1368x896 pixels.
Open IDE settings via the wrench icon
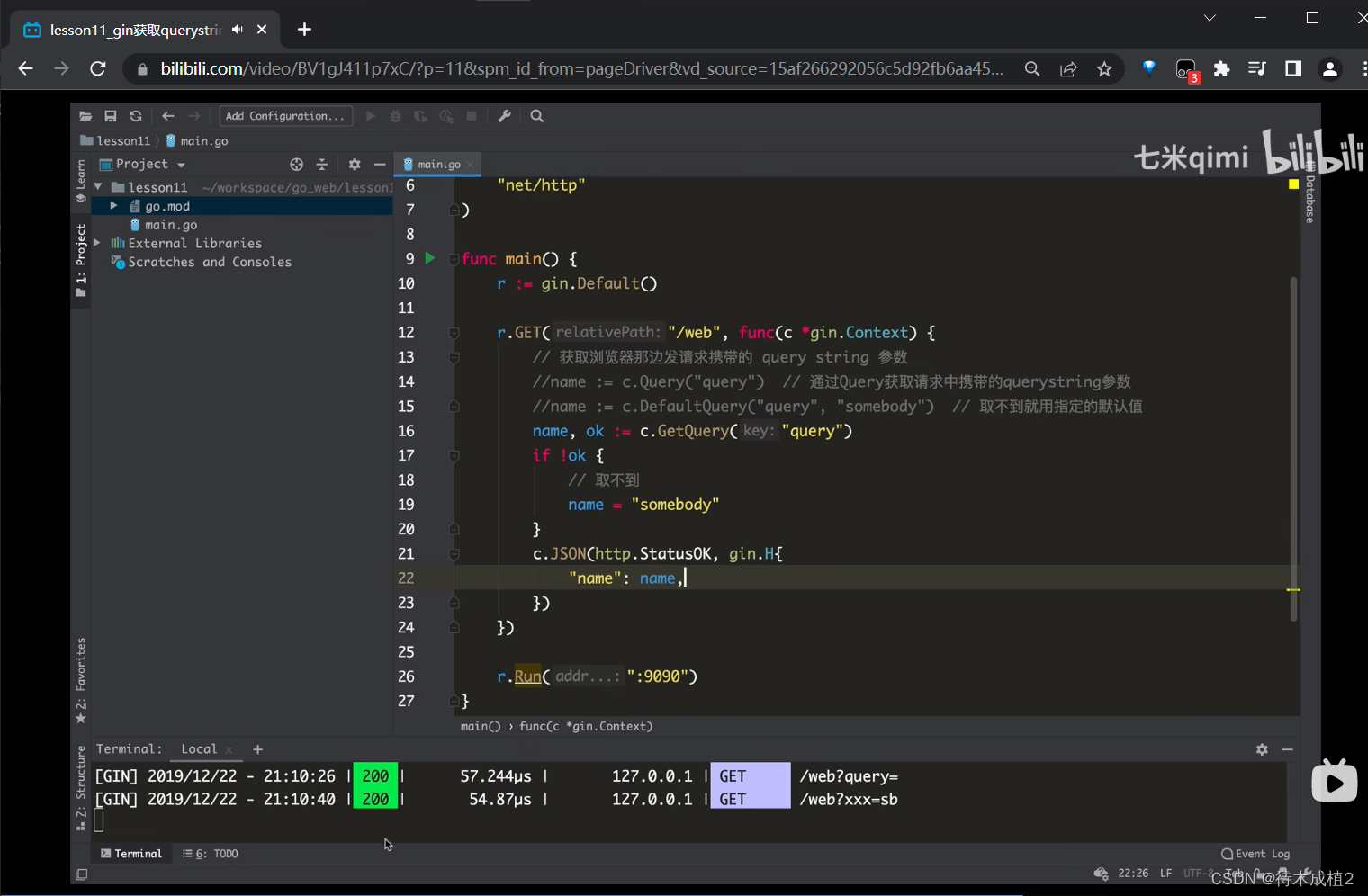coord(505,116)
